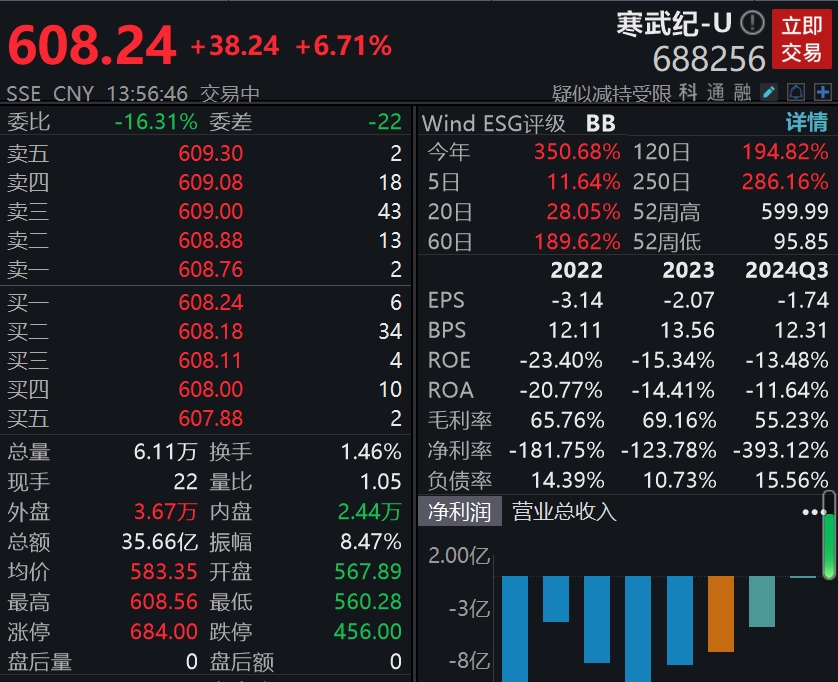The height and width of the screenshot is (682, 838).
Task: Click the 总额 value 35.66亿
Action: pos(159,542)
